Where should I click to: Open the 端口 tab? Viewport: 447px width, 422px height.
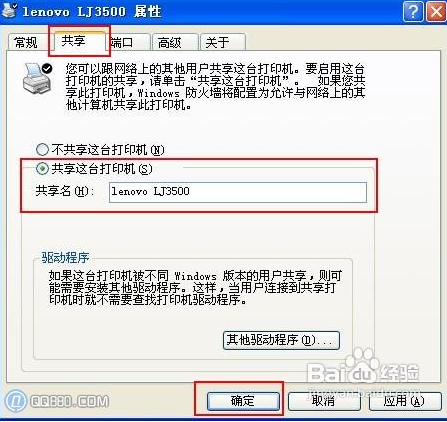tap(128, 42)
